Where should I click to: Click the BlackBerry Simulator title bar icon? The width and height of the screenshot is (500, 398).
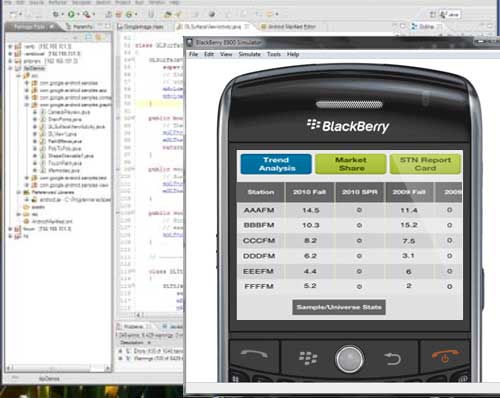click(190, 42)
